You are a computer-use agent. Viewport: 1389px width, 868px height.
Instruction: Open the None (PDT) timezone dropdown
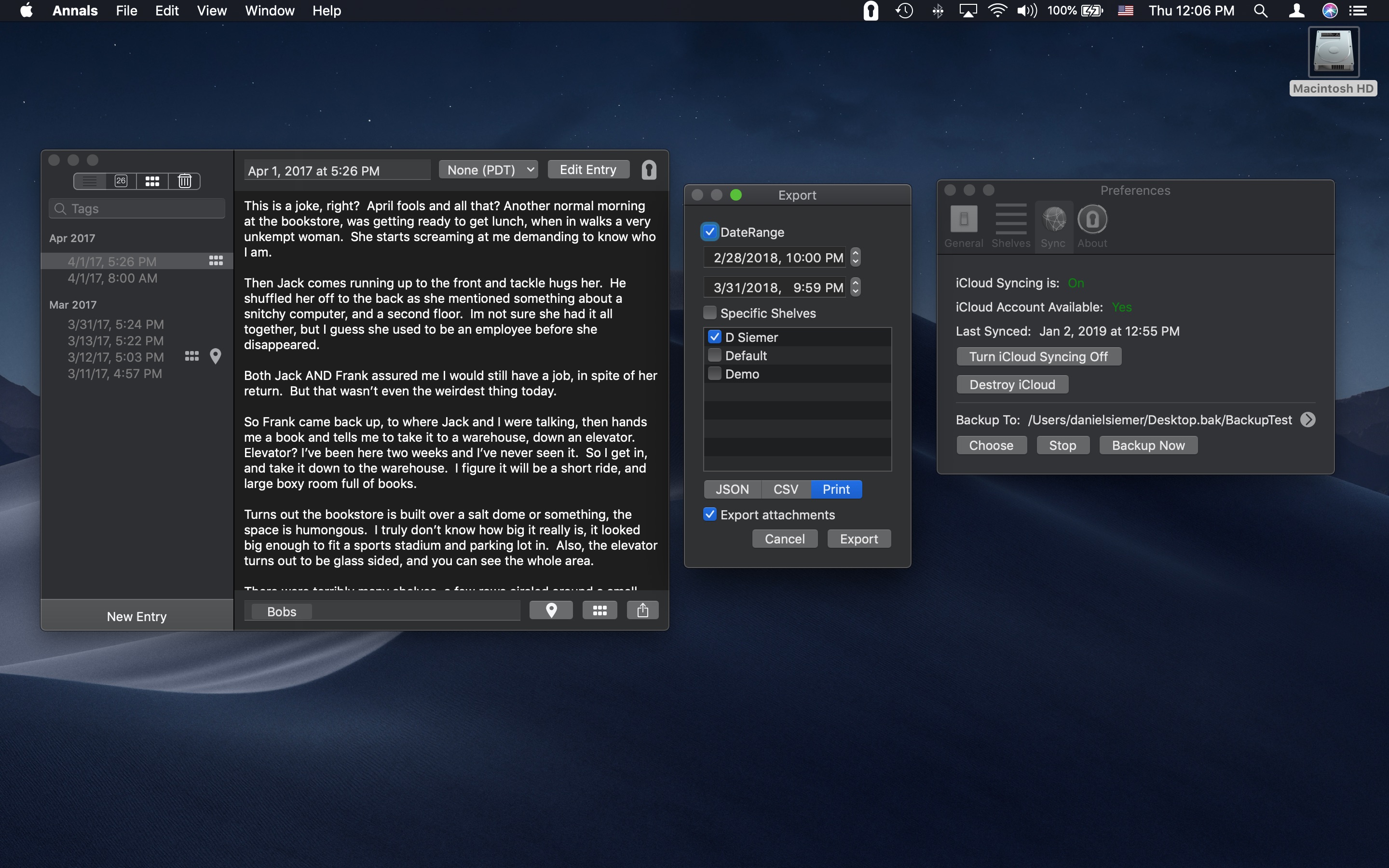[x=489, y=170]
